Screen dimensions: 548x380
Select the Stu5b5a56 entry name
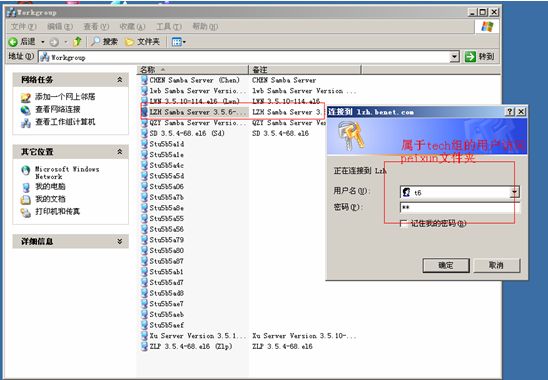(167, 229)
